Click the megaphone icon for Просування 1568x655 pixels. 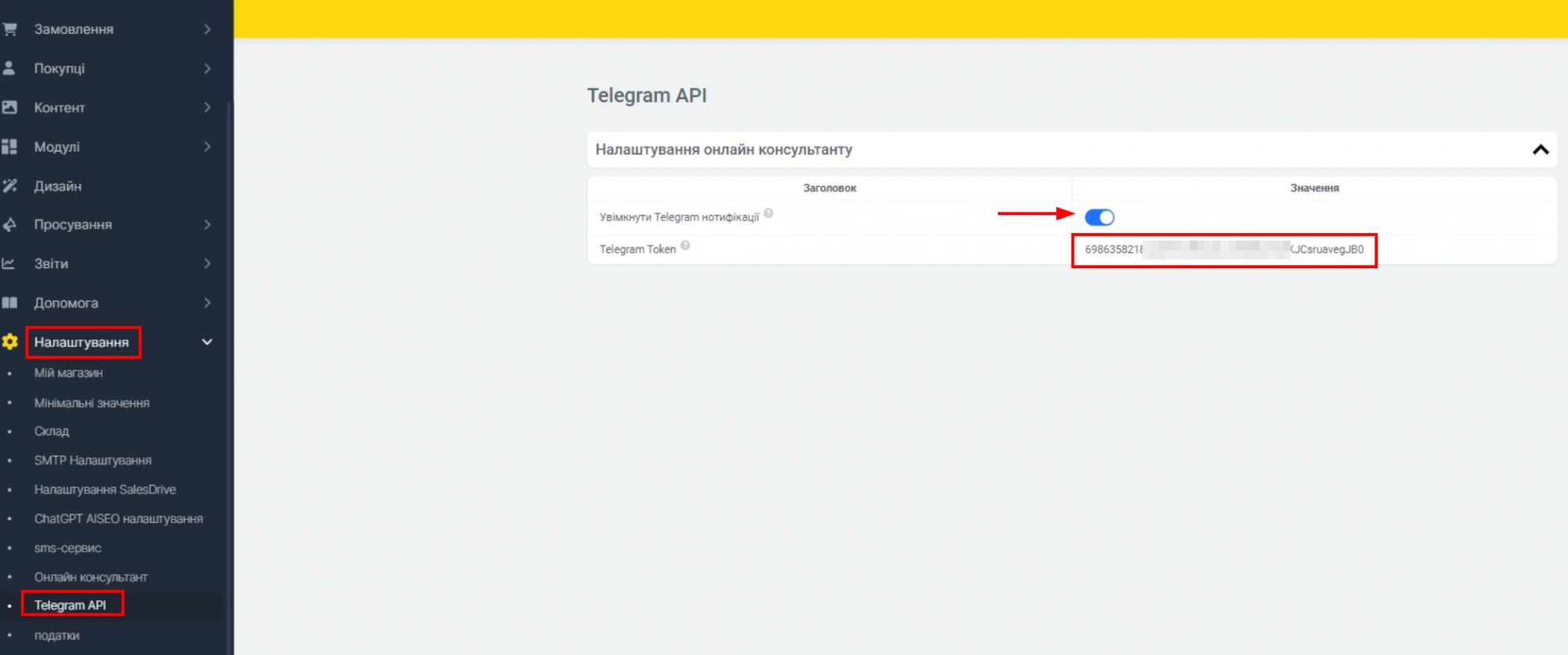point(9,225)
